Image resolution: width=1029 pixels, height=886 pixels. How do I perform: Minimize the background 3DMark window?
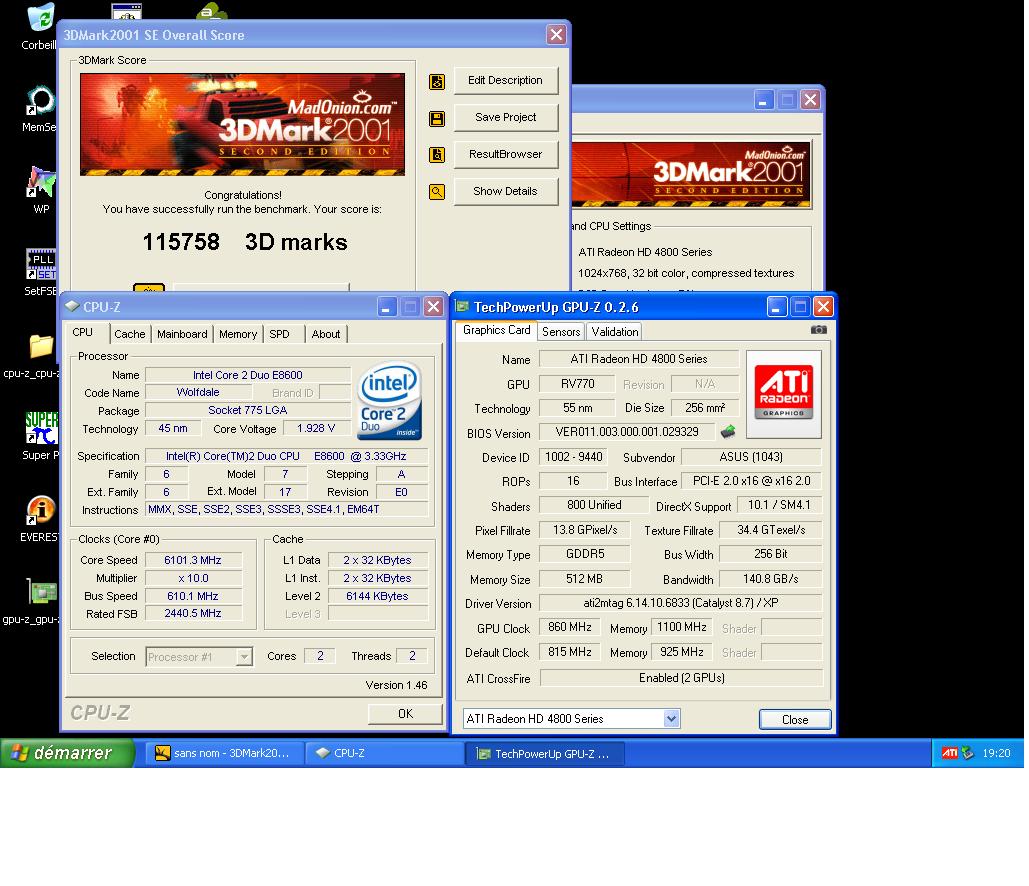763,100
